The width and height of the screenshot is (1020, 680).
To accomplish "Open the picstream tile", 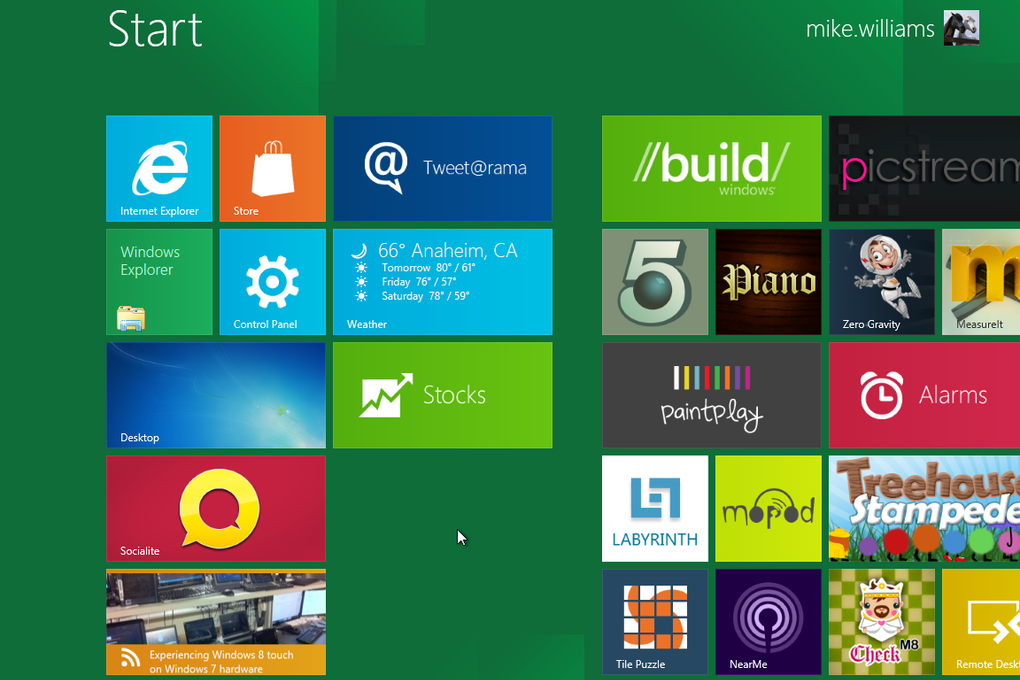I will click(x=924, y=169).
